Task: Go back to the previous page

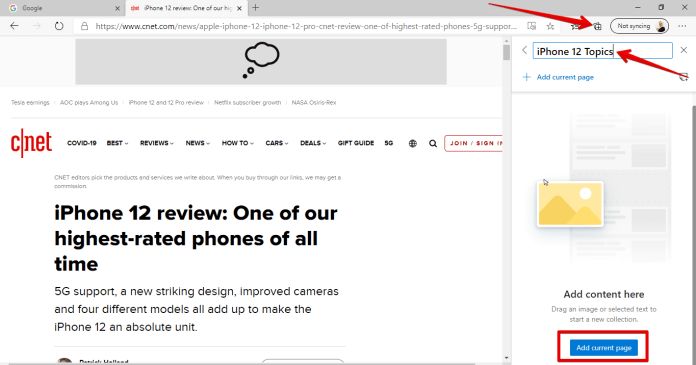Action: click(x=14, y=26)
